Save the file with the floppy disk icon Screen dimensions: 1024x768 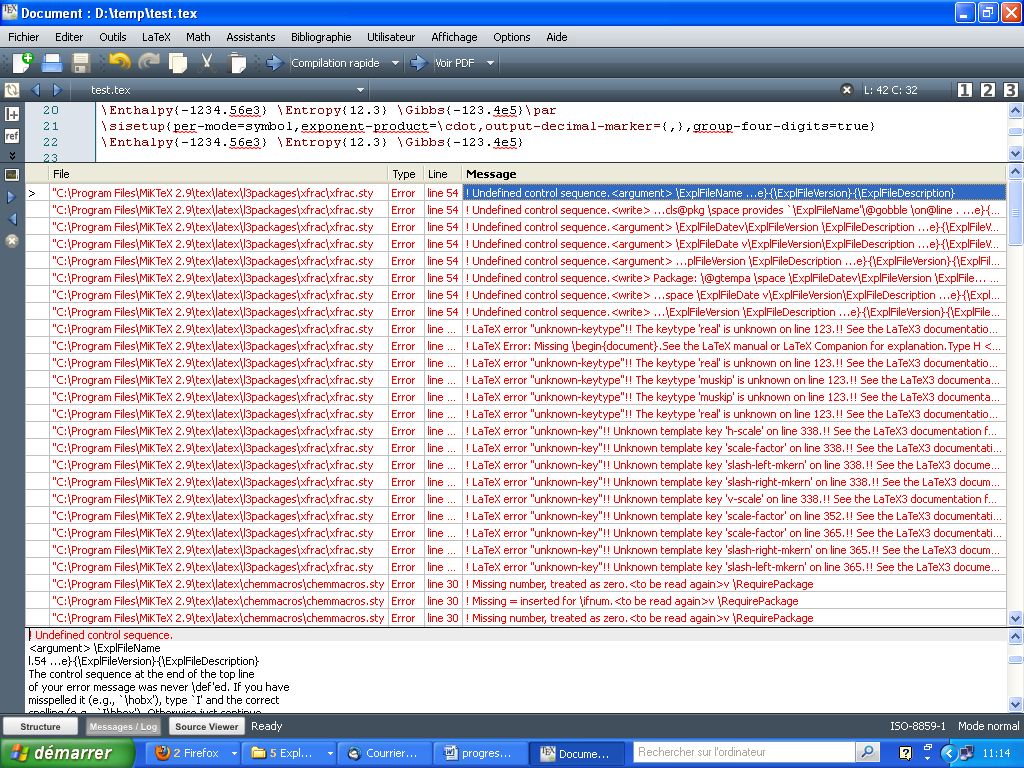coord(80,63)
